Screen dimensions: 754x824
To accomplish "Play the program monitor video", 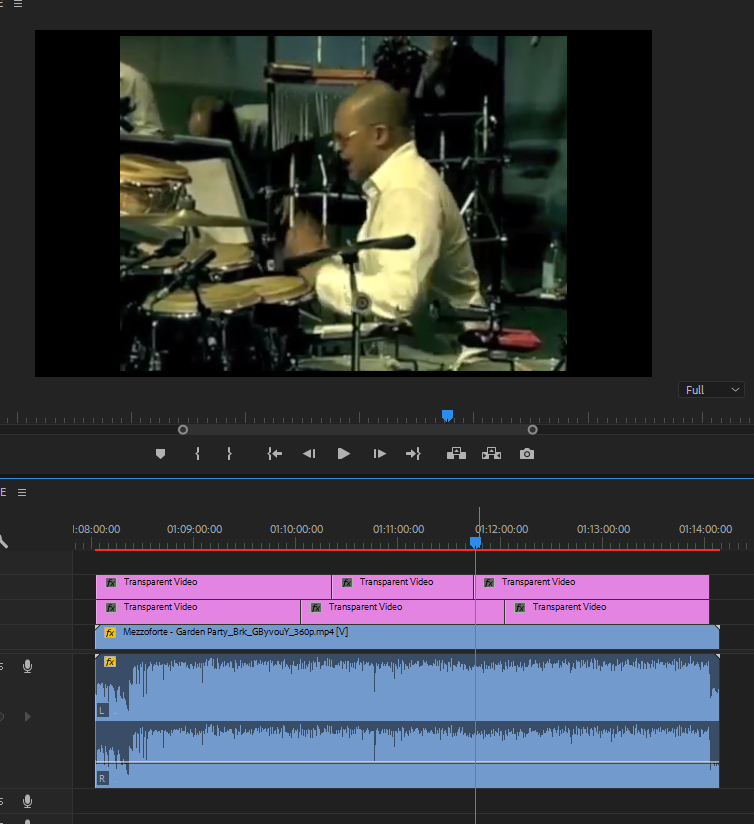I will (344, 454).
